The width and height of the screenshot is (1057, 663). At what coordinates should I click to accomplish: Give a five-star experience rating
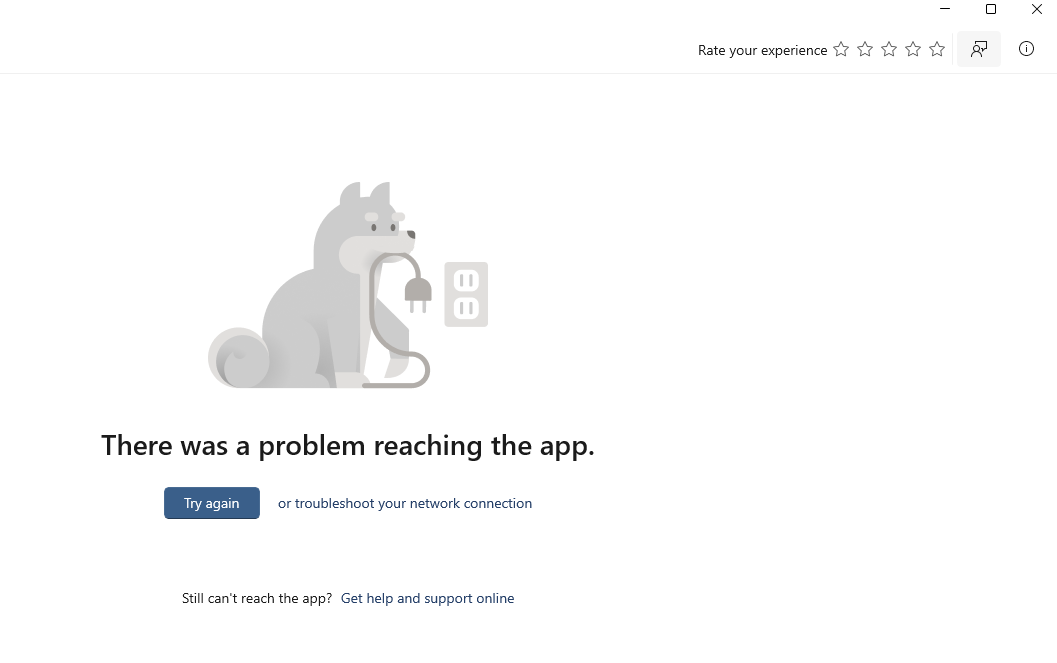[937, 49]
